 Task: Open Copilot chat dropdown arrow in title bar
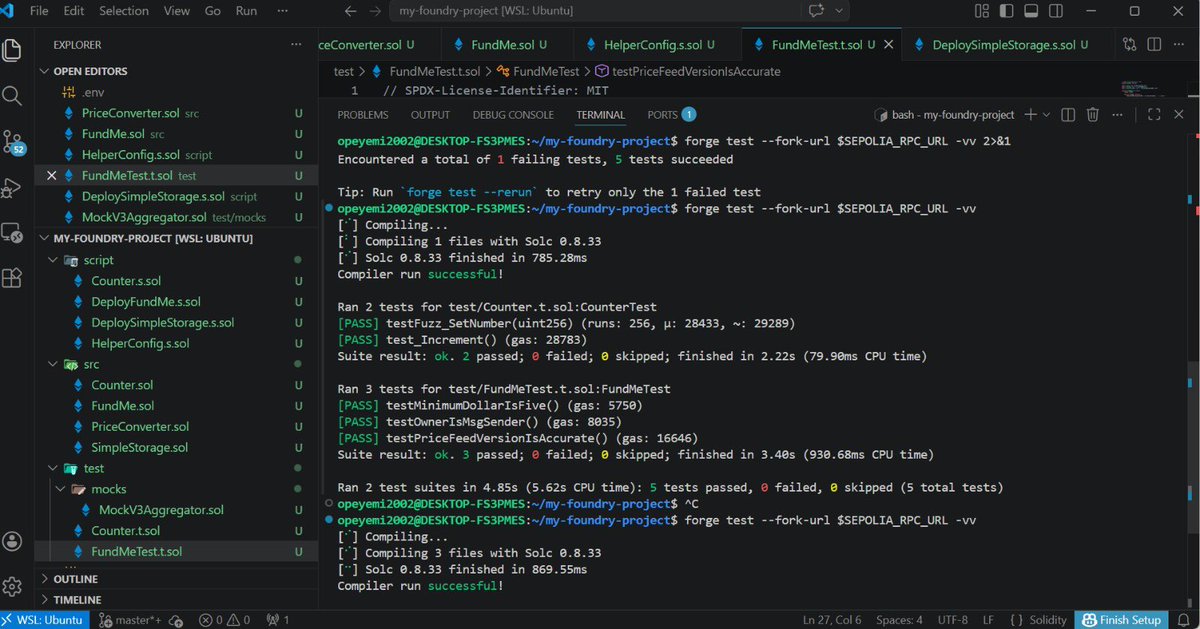click(838, 11)
